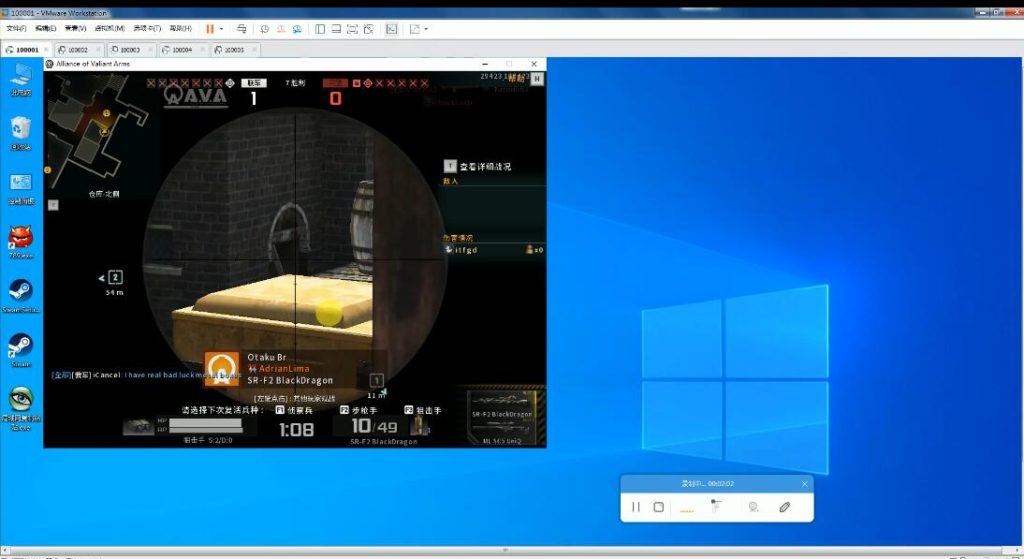The width and height of the screenshot is (1024, 559).
Task: Expand the stretch display dropdown arrow
Action: click(x=426, y=29)
